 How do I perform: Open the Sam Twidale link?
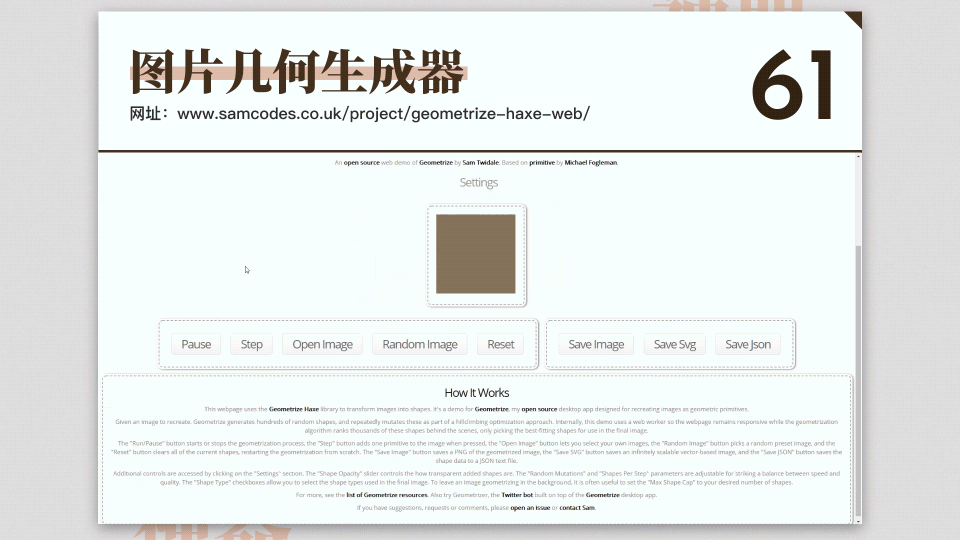(x=481, y=163)
